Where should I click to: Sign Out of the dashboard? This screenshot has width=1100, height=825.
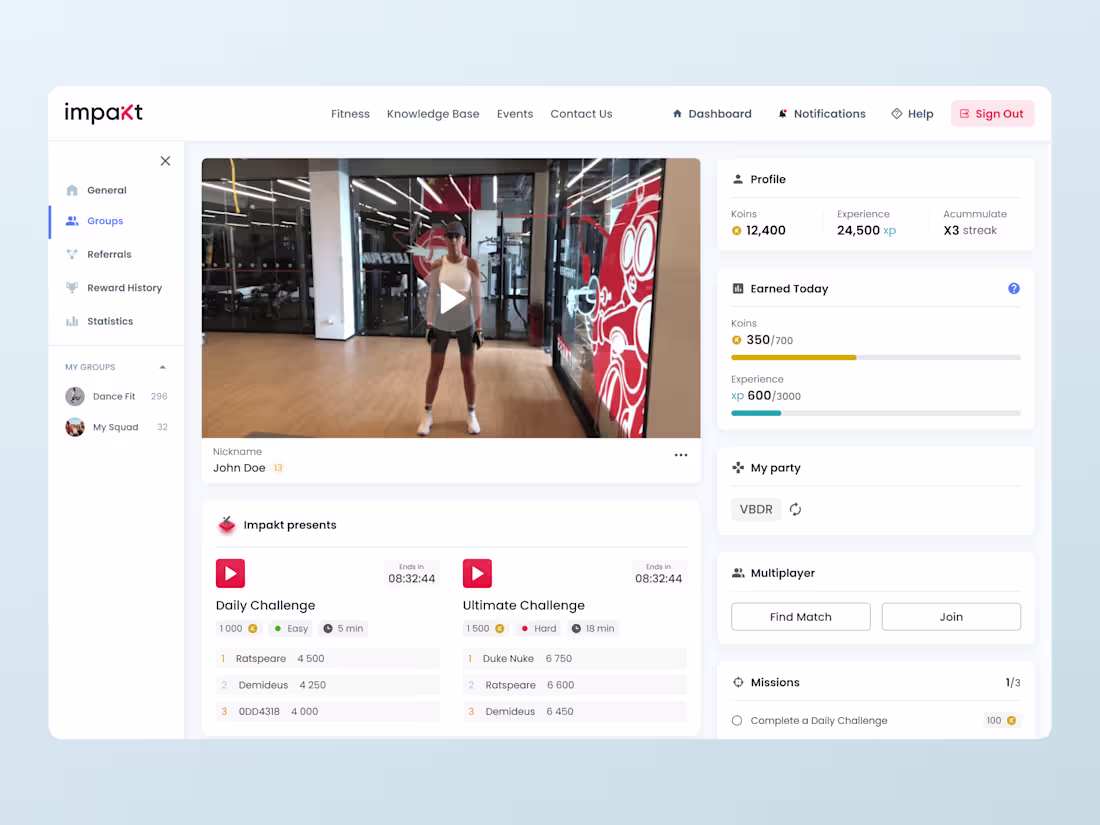[992, 113]
